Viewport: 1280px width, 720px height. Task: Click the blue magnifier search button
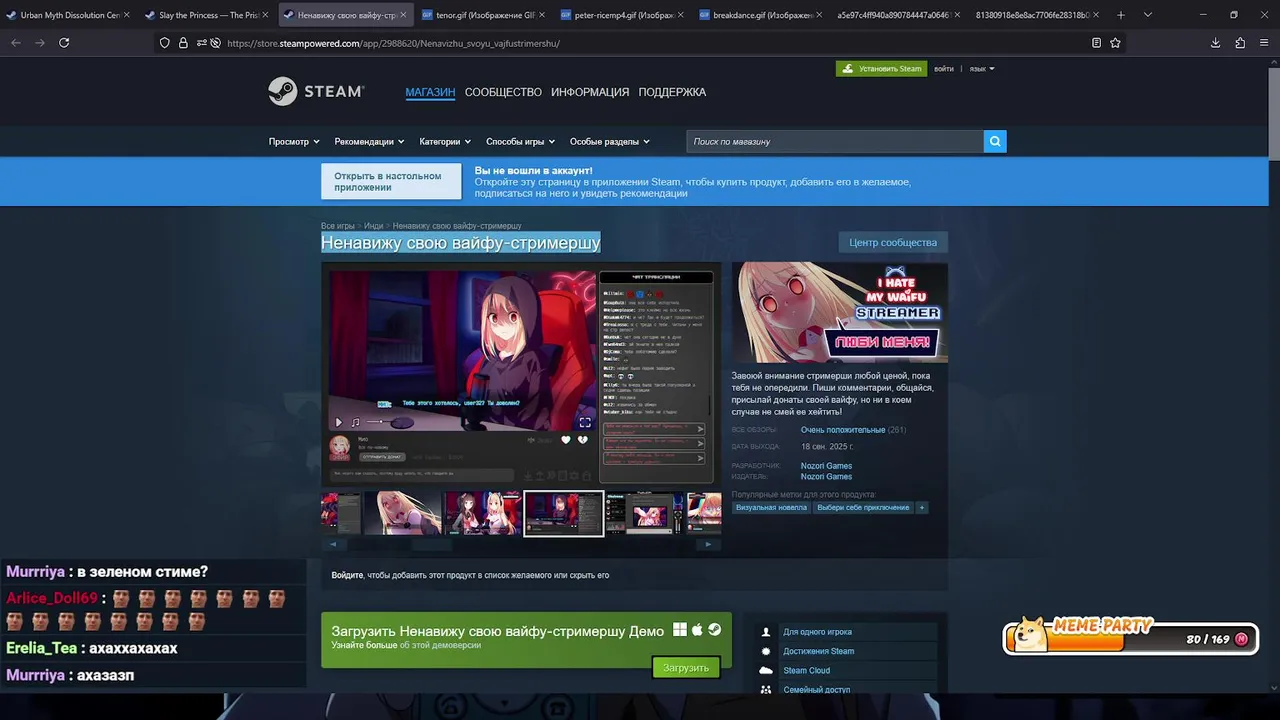pos(995,141)
